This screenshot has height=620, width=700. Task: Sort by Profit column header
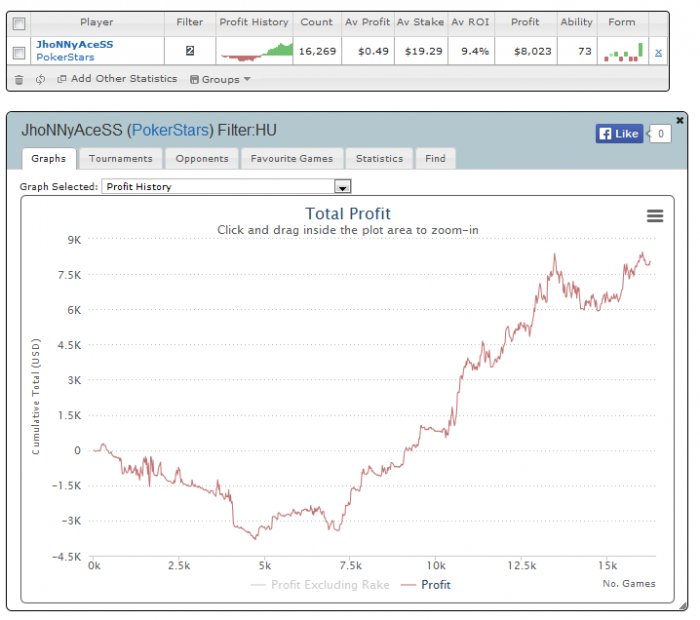click(x=525, y=22)
